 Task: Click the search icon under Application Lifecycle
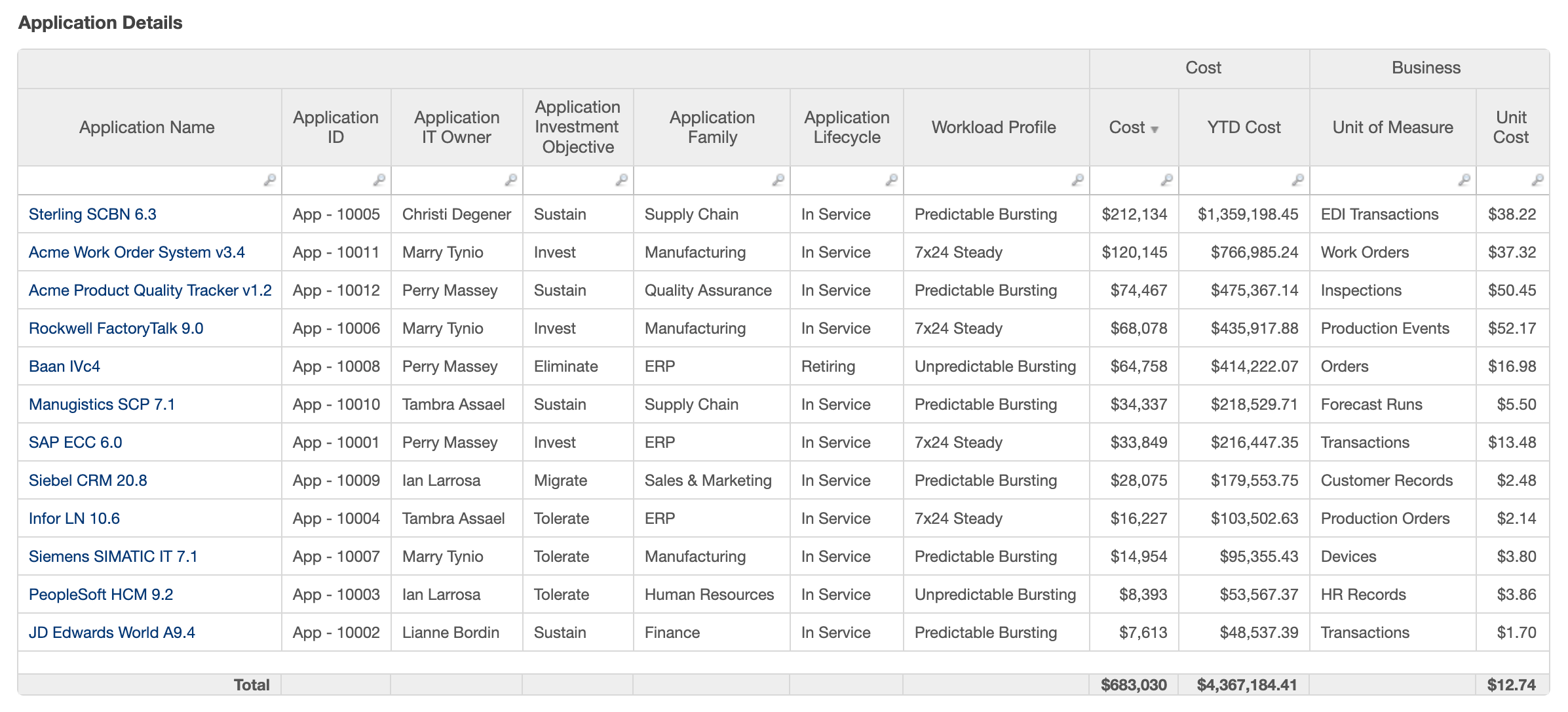tap(891, 180)
